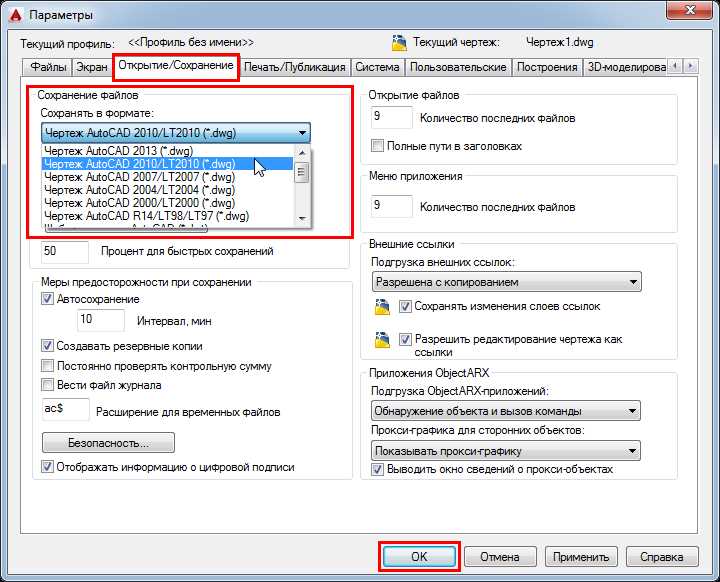Switch to the Система tab
Screen dimensions: 720x582
(x=377, y=67)
